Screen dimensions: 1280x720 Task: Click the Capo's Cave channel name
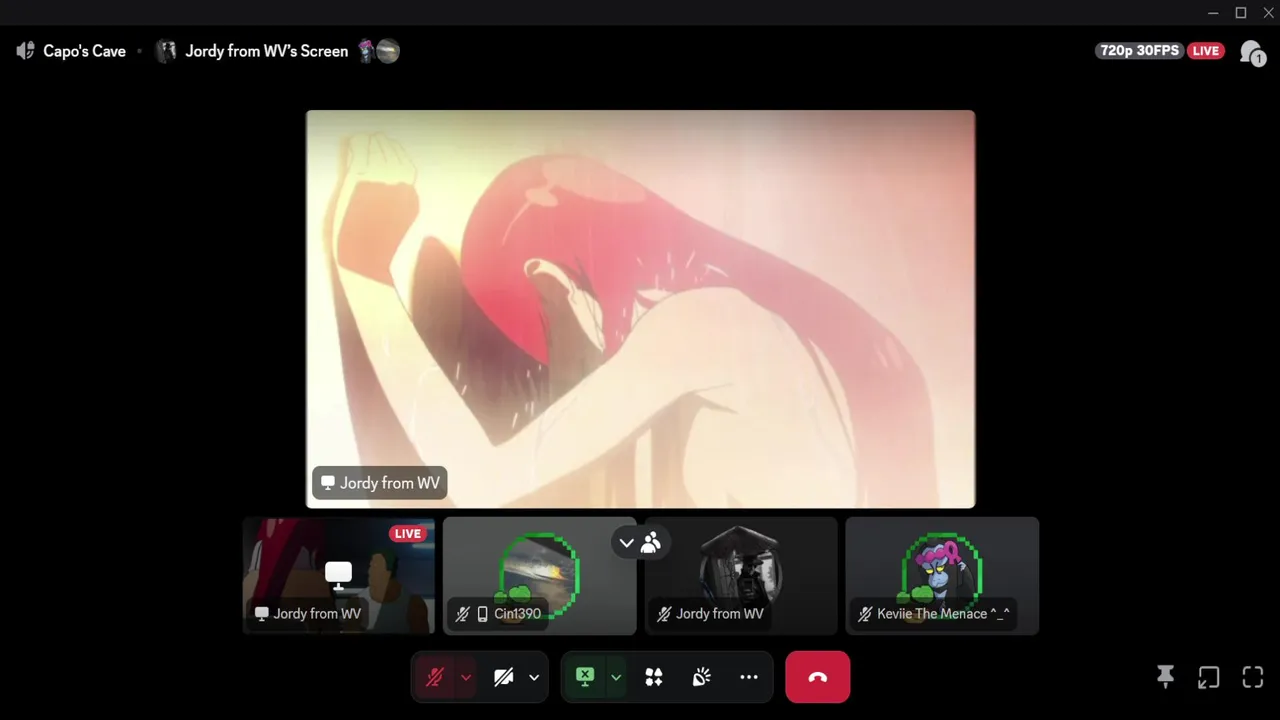pos(84,51)
